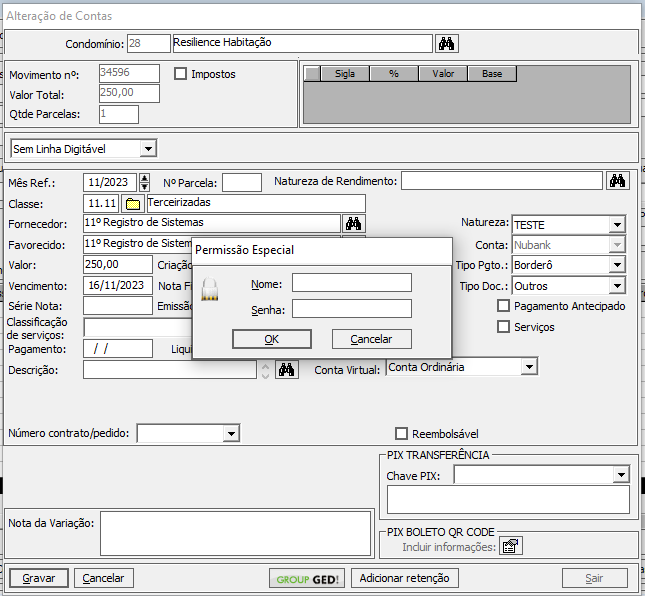Image resolution: width=645 pixels, height=596 pixels.
Task: Click Qtde Parcelas field
Action: tap(119, 114)
